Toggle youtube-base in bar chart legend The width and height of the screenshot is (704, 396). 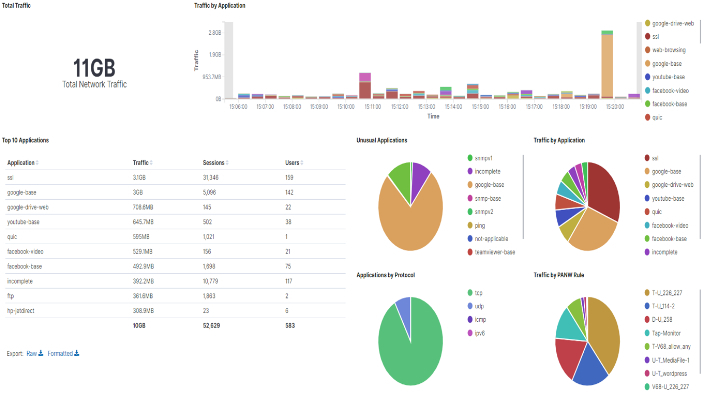[x=665, y=77]
